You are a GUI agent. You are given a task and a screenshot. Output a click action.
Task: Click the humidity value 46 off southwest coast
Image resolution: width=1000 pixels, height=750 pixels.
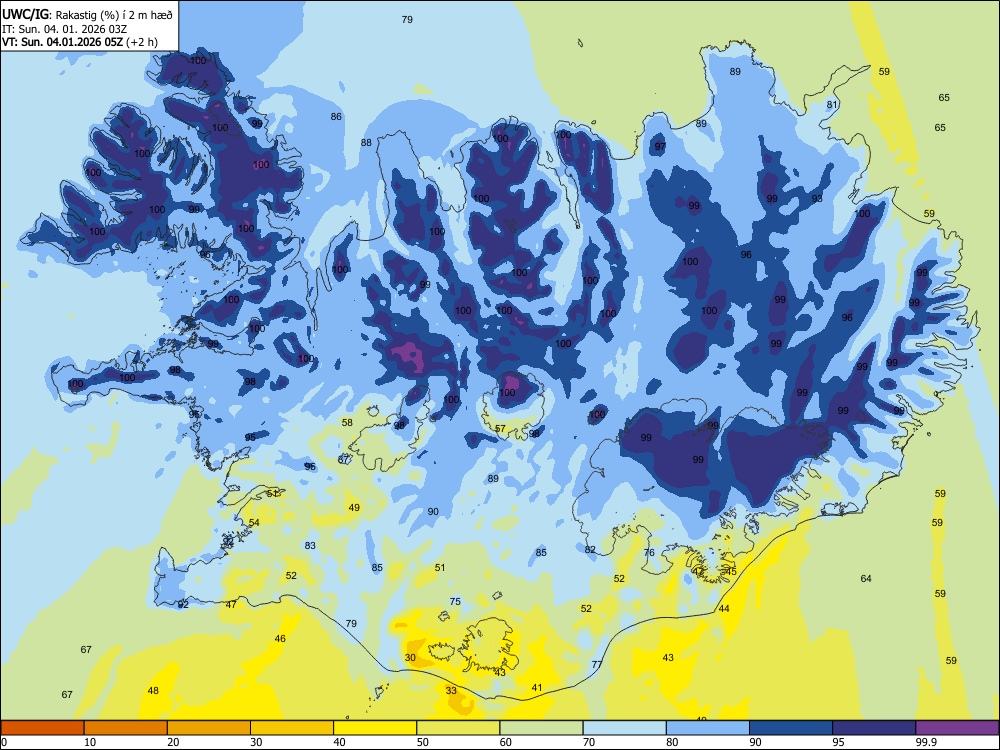click(x=280, y=638)
